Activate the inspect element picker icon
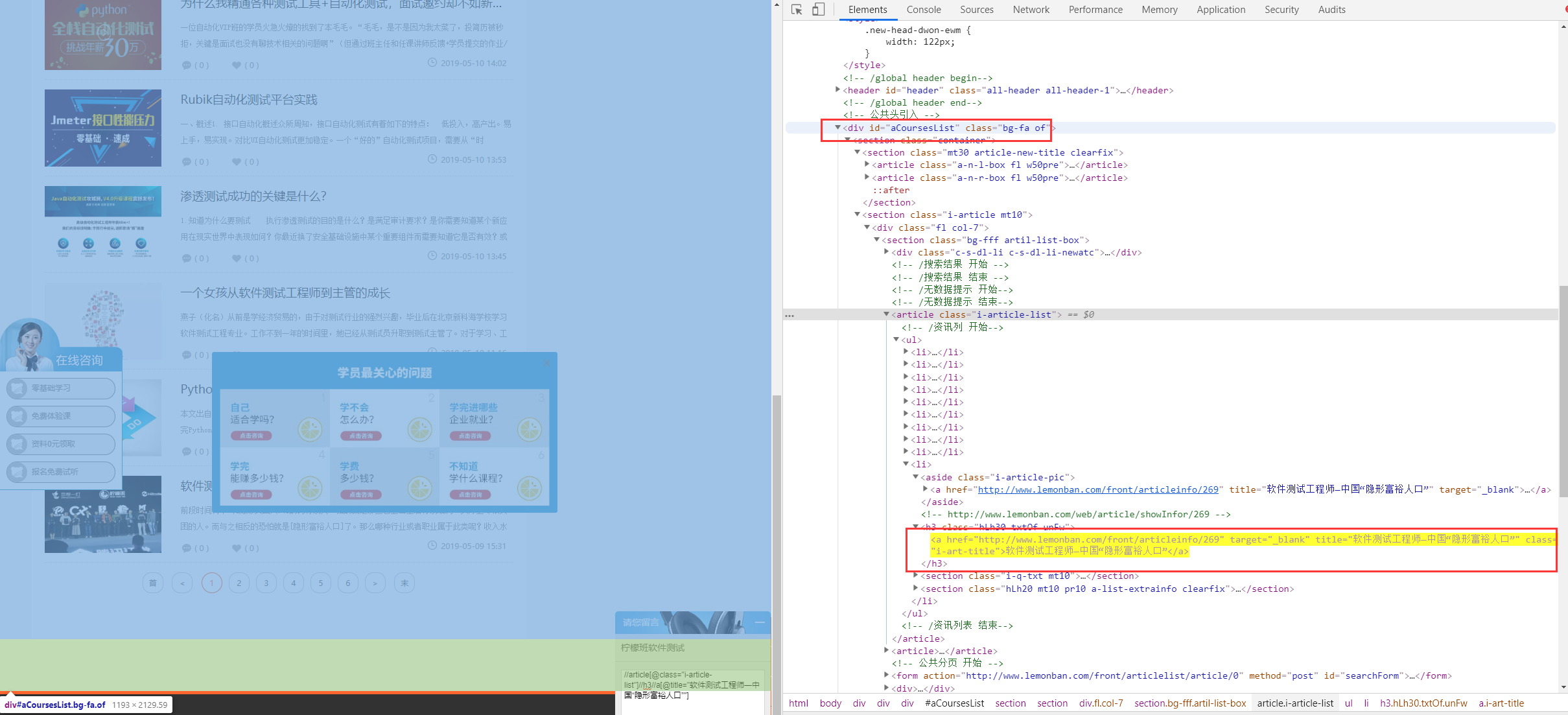 pyautogui.click(x=797, y=10)
